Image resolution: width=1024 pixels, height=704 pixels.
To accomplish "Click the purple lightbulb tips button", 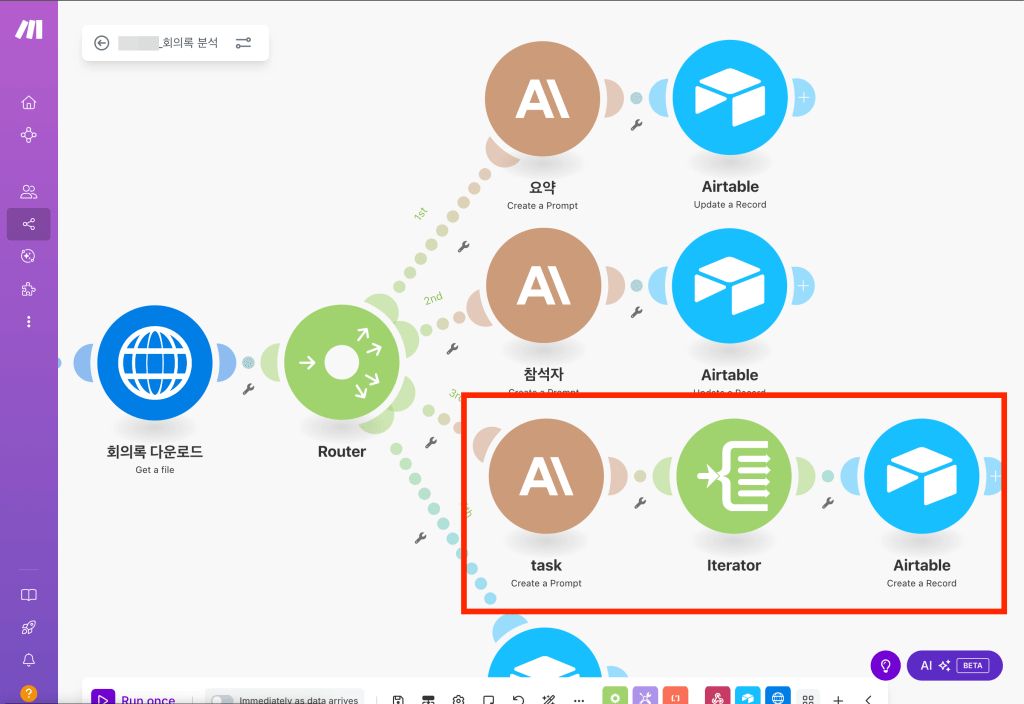I will pyautogui.click(x=885, y=665).
